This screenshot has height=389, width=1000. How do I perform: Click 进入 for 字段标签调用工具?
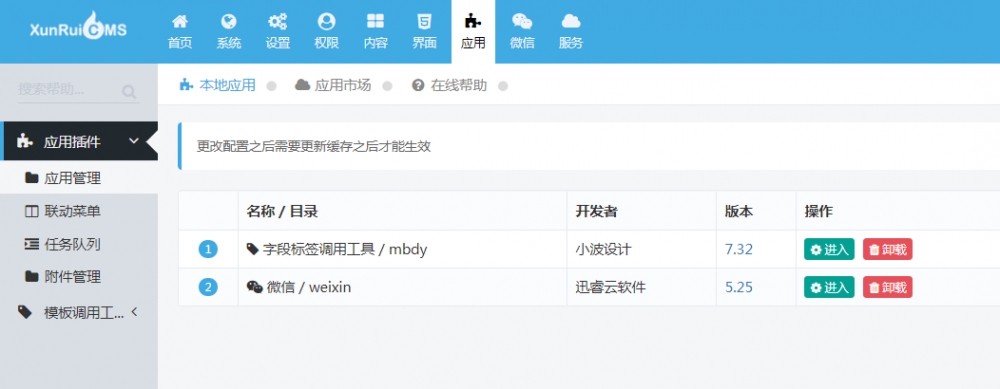pyautogui.click(x=829, y=249)
